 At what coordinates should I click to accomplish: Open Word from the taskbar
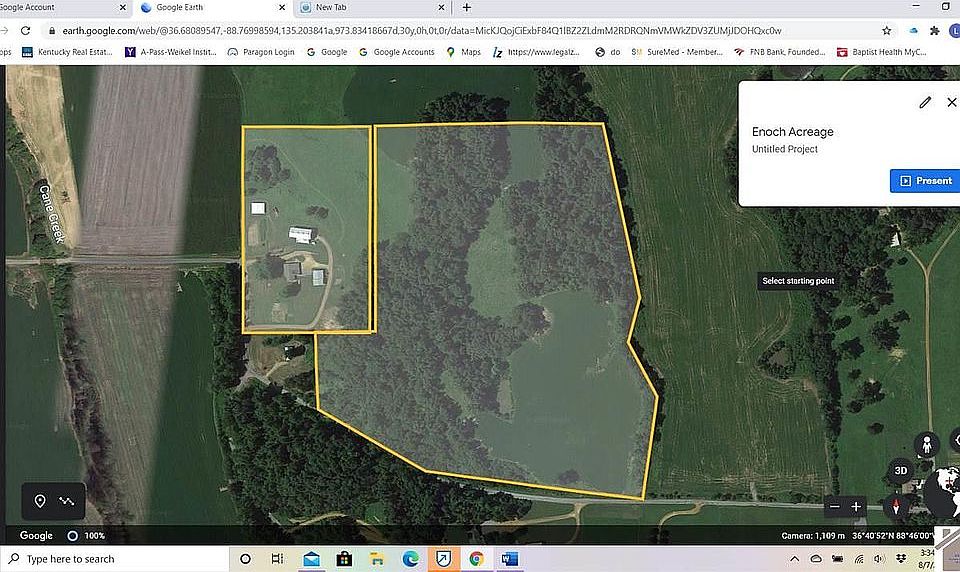point(509,559)
